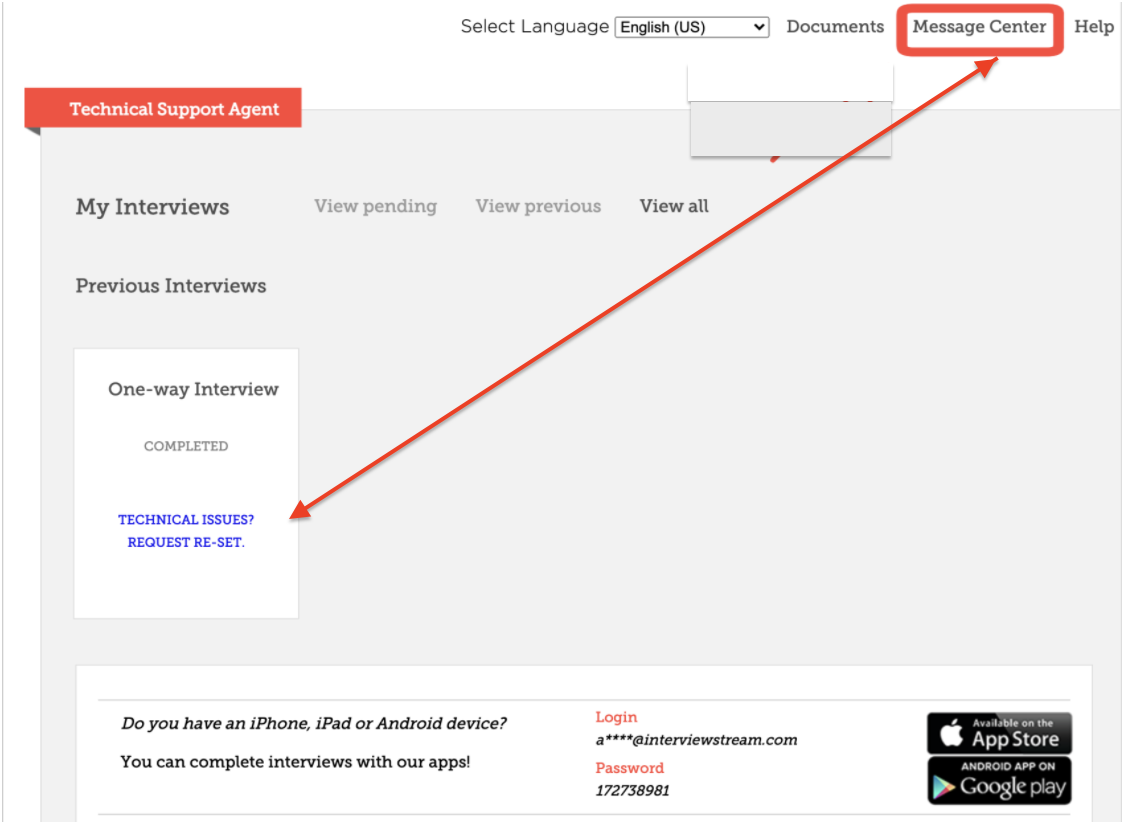
Task: Click the Technical Issues? Request Re-set link
Action: [x=186, y=531]
